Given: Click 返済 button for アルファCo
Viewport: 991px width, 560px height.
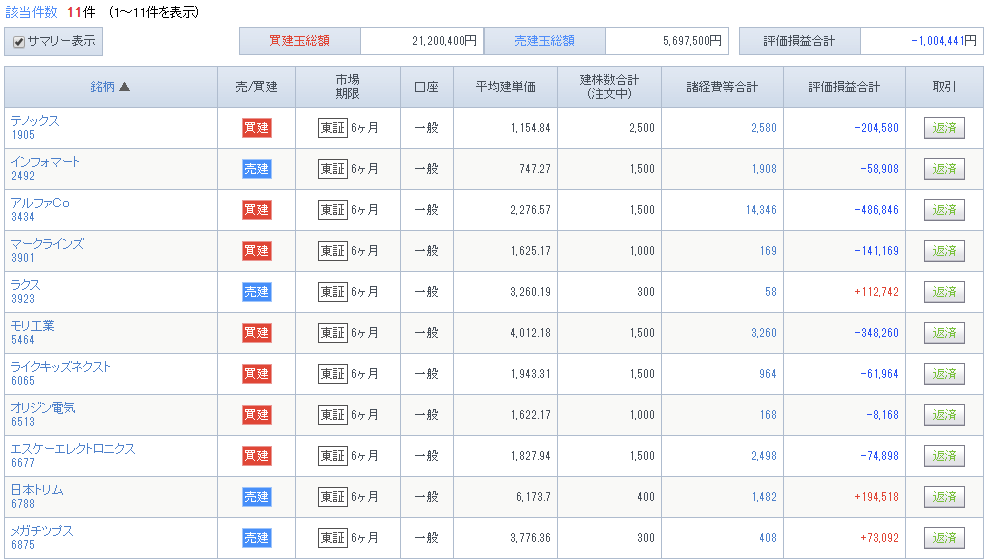Looking at the screenshot, I should (944, 210).
